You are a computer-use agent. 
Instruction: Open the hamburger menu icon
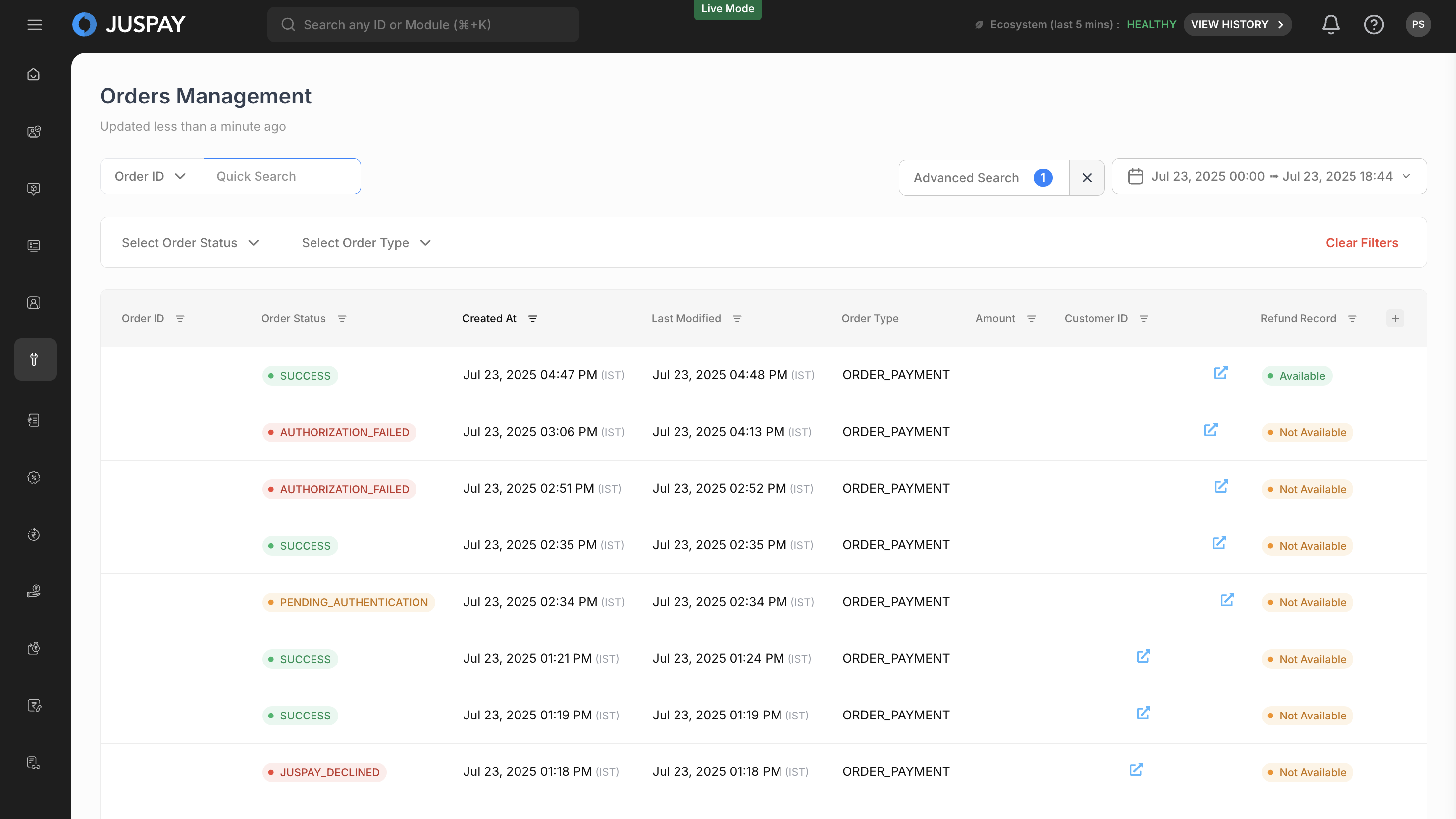tap(35, 24)
